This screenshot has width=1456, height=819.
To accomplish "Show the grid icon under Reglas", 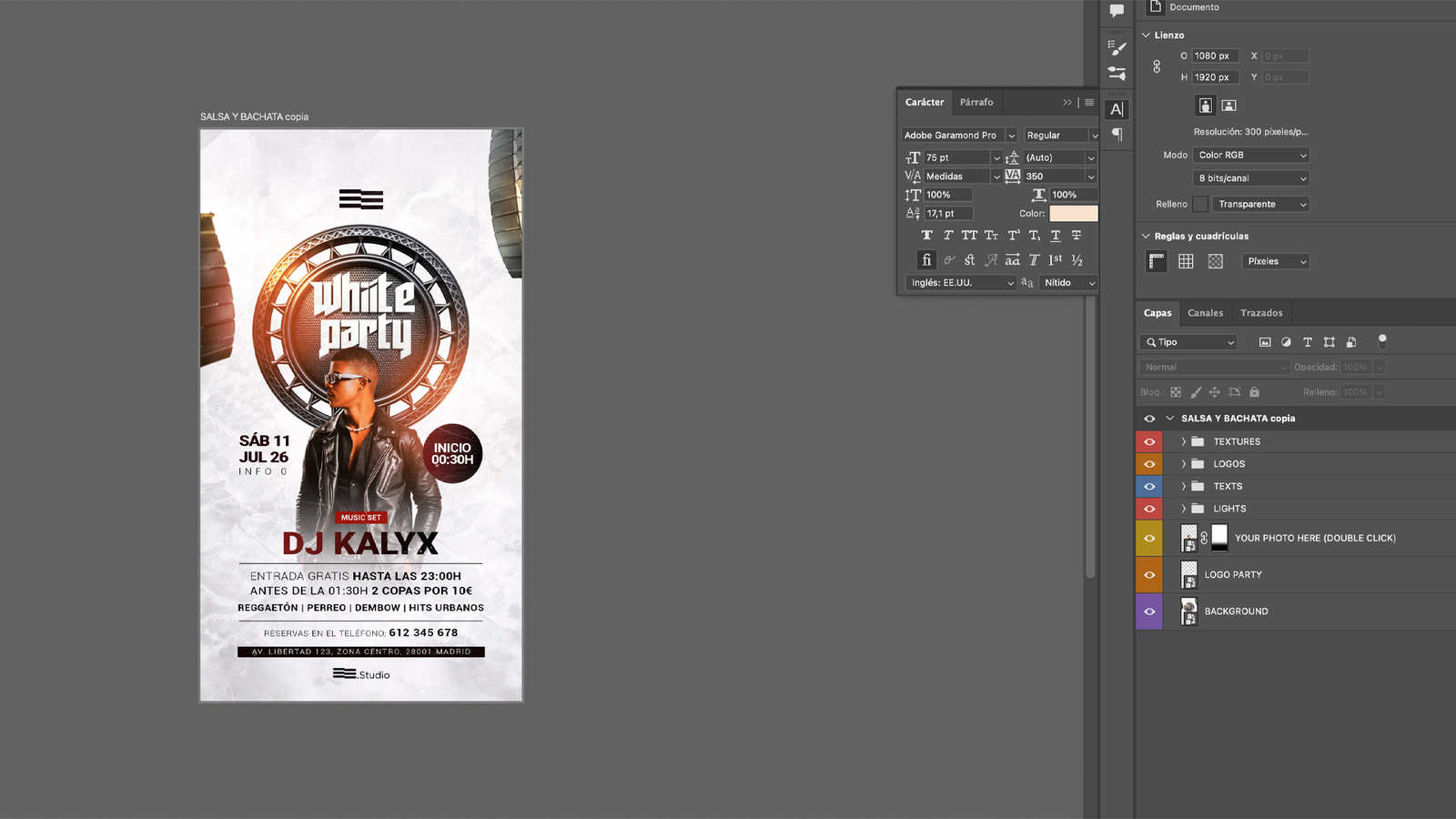I will (1186, 261).
